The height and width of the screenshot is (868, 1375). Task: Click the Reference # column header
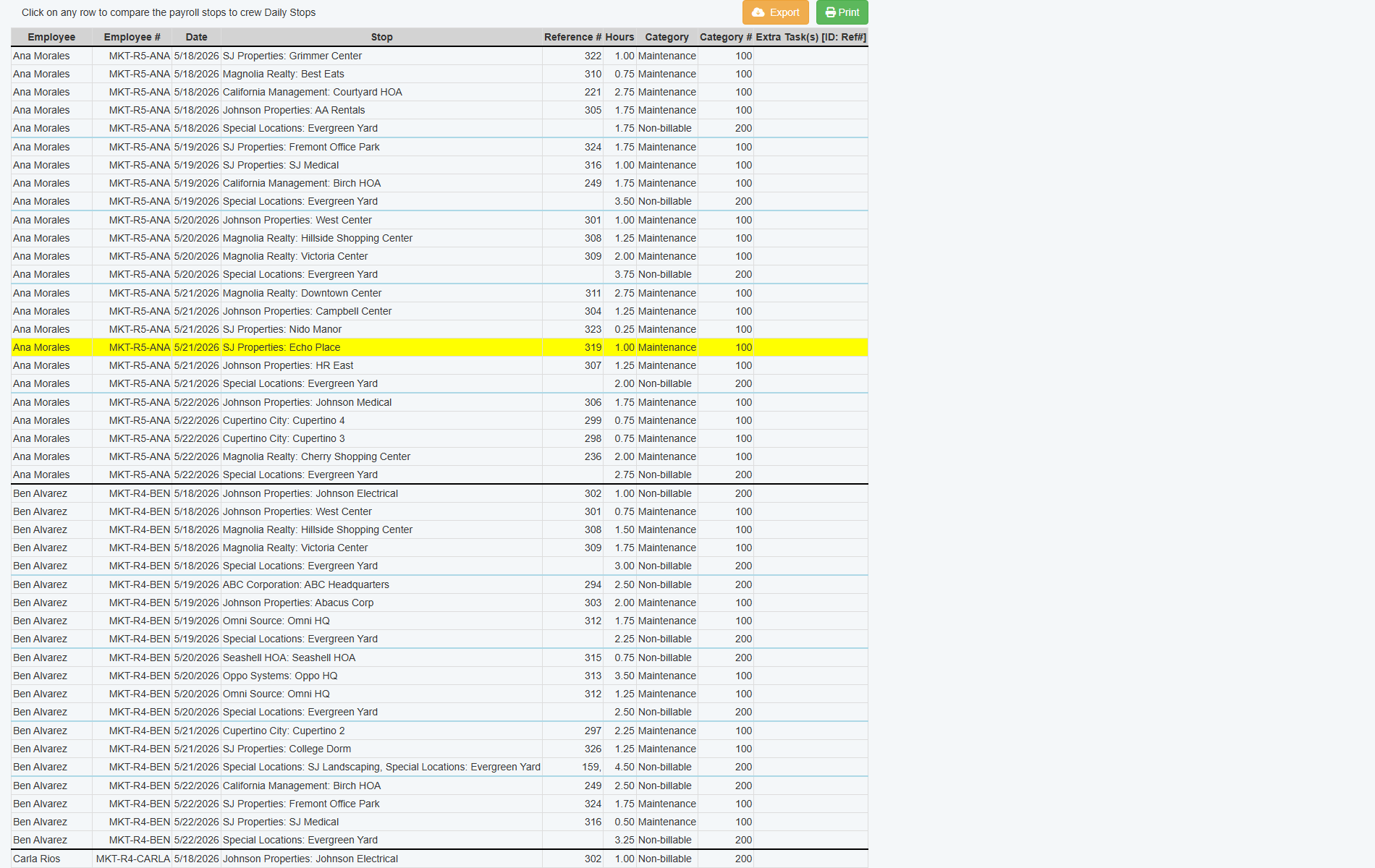click(x=572, y=37)
